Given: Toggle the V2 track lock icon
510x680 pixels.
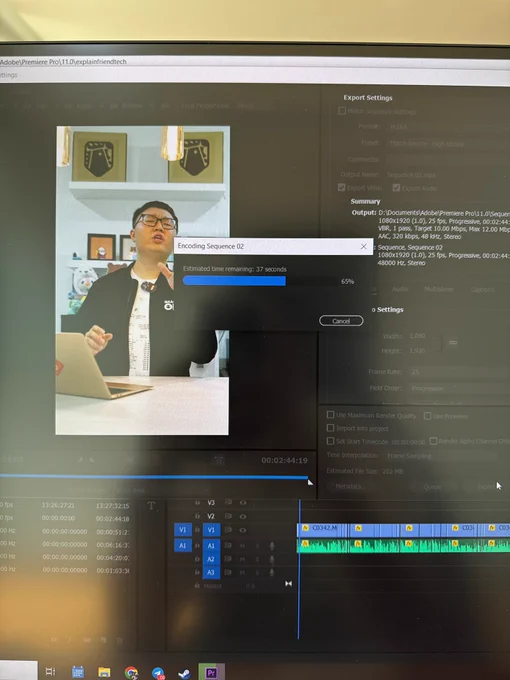Looking at the screenshot, I should click(197, 516).
